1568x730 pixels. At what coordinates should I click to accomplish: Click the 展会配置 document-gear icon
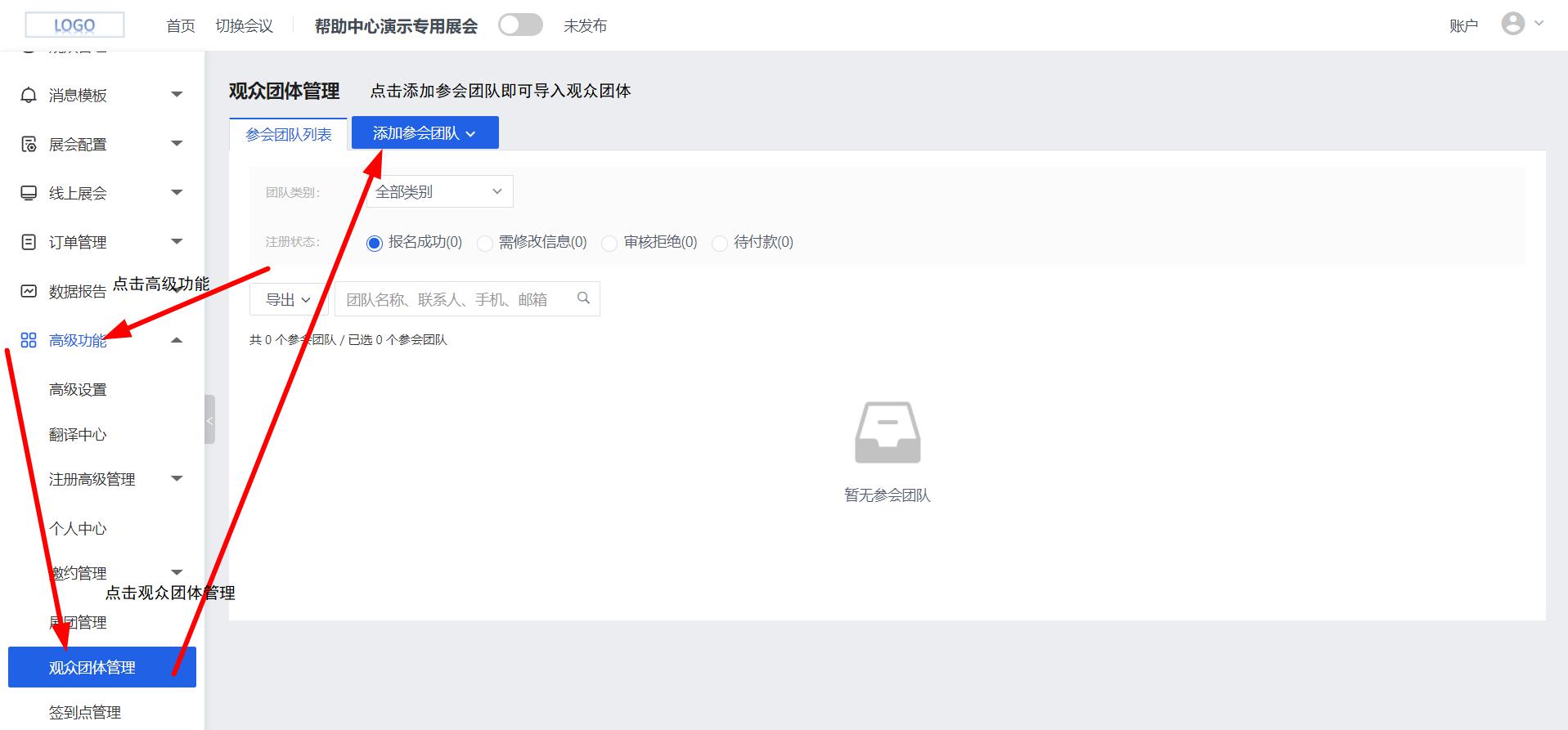[x=29, y=145]
